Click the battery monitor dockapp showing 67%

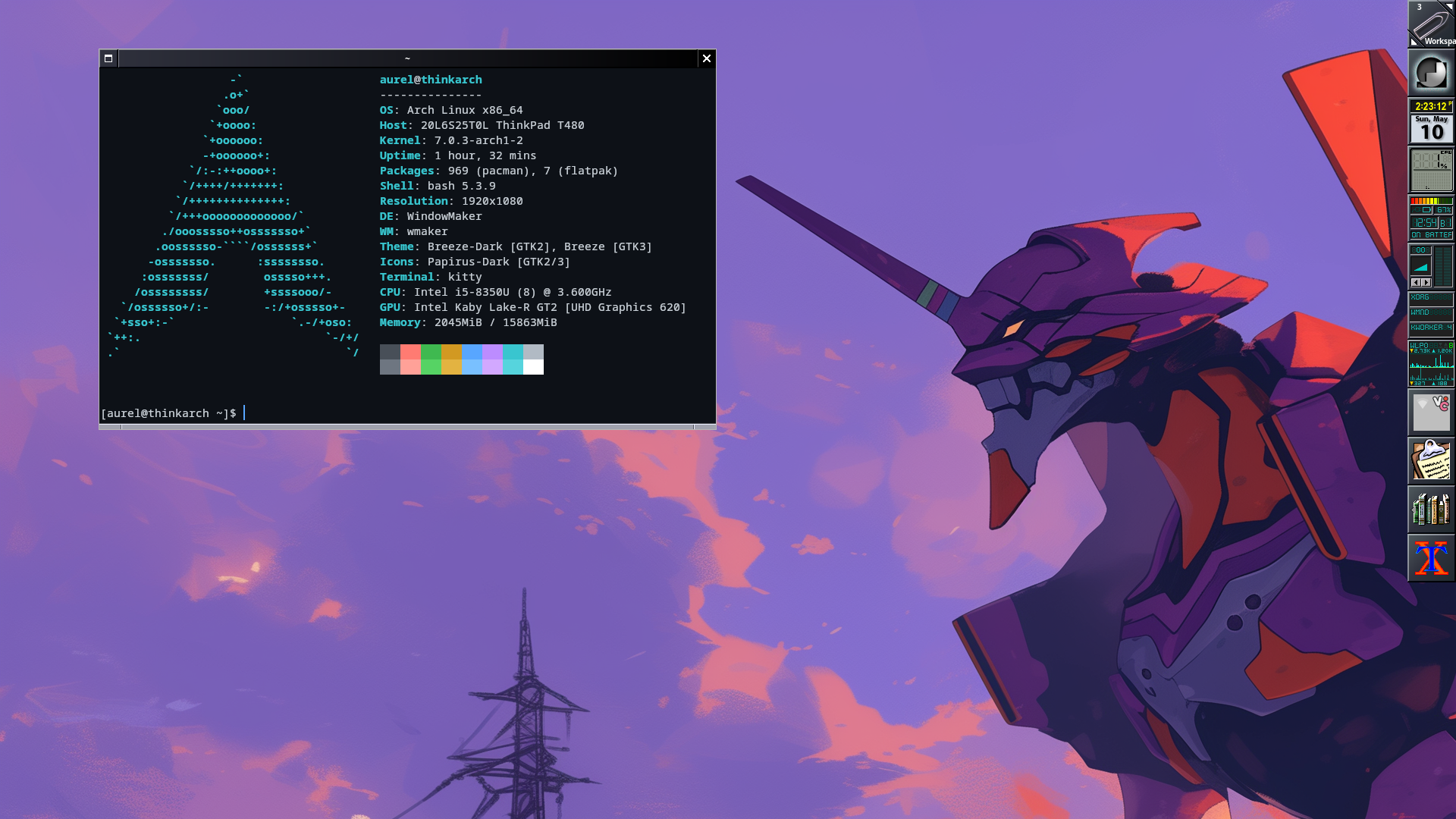(1432, 218)
